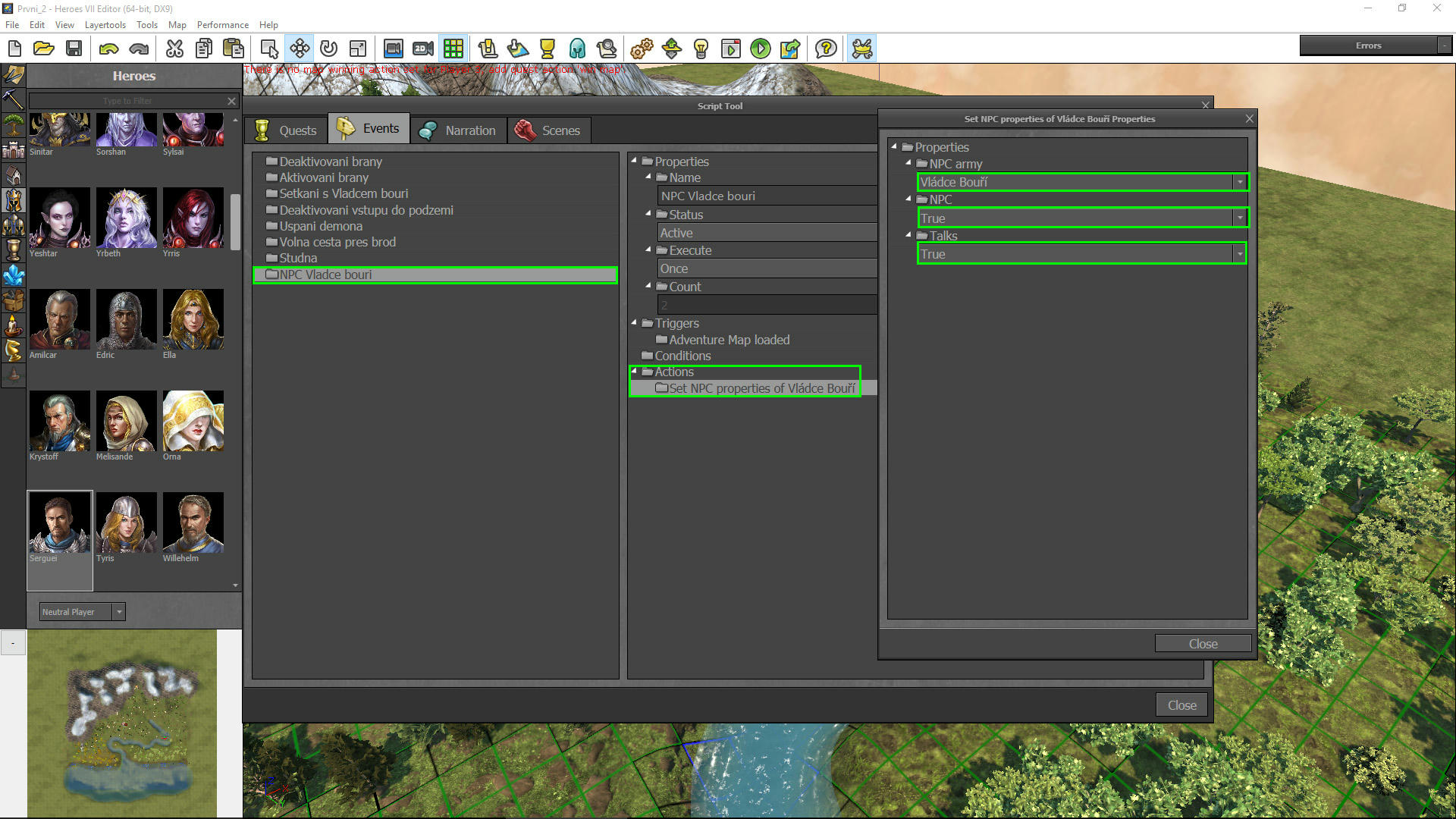Activate the scale object tool
1456x819 pixels.
[x=357, y=49]
